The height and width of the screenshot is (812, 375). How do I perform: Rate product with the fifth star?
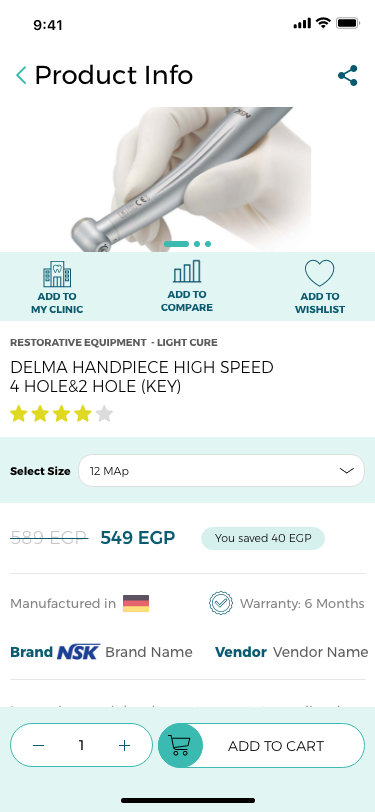tap(104, 414)
